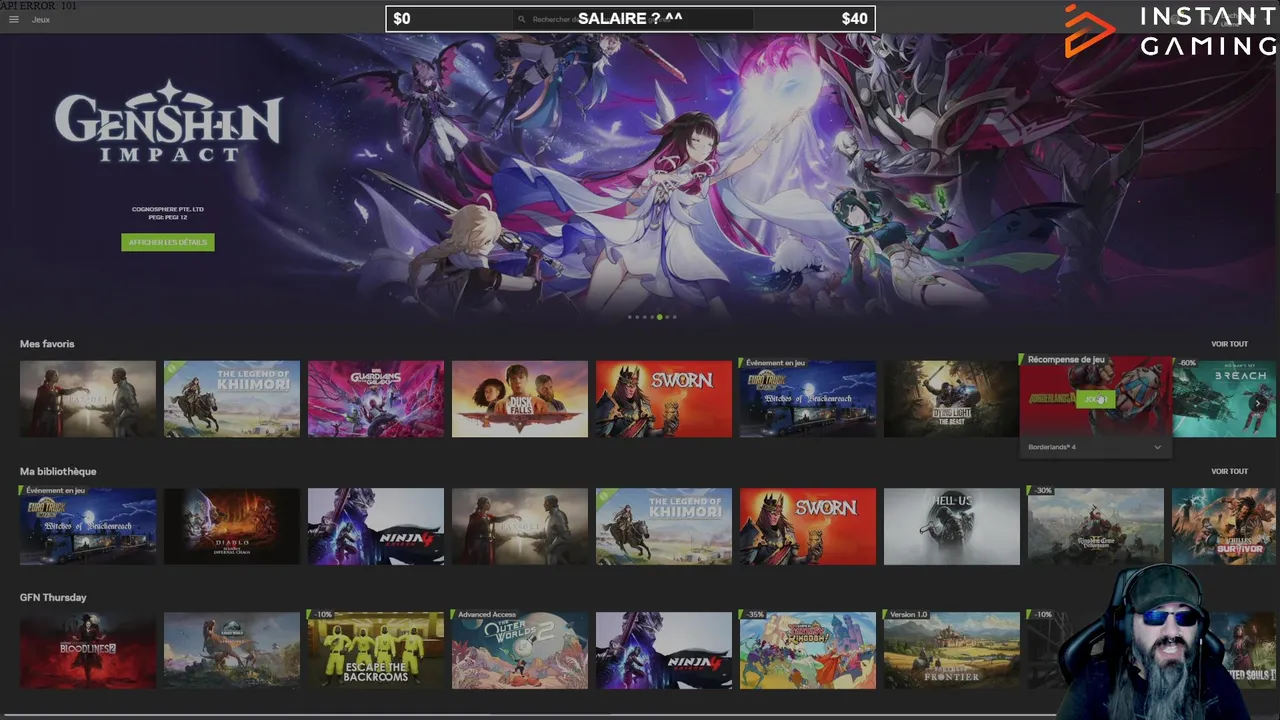
Task: Open the GFN Thursday tile with -35% badge
Action: coord(808,650)
